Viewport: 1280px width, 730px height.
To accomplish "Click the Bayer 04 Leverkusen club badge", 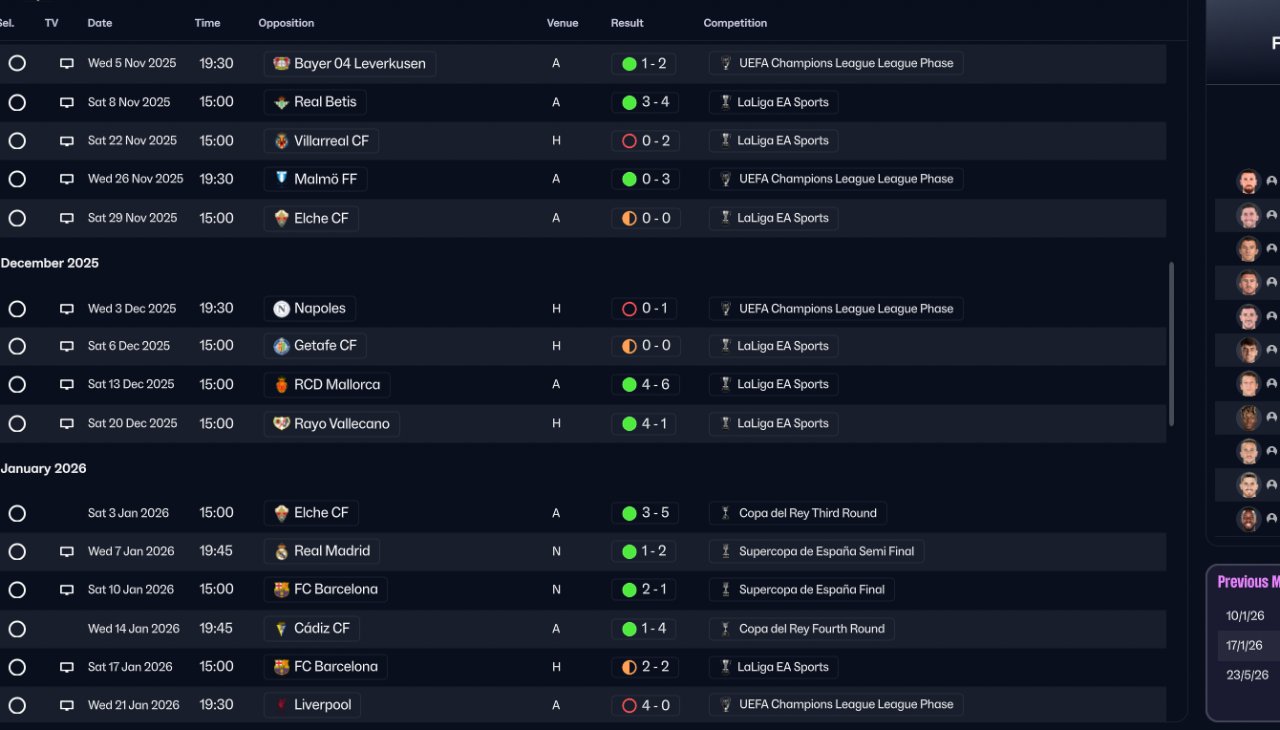I will tap(281, 64).
